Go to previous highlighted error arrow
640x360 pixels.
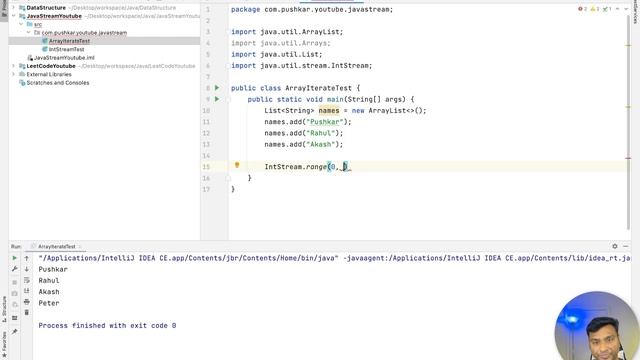pyautogui.click(x=618, y=9)
